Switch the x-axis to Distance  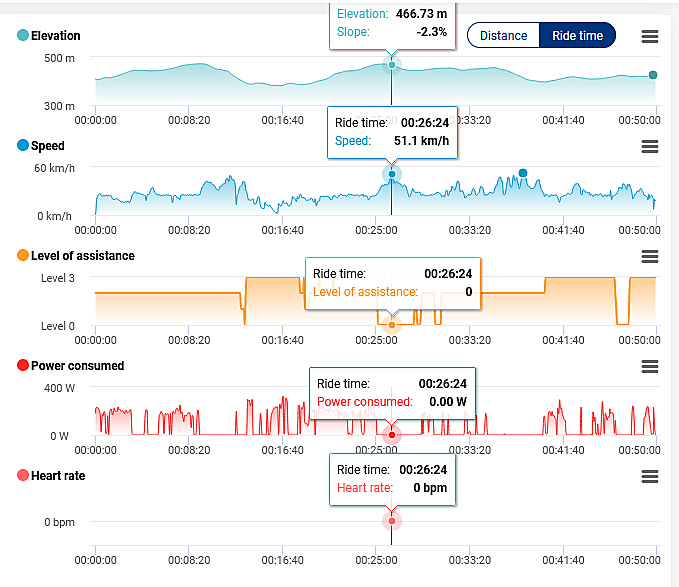503,36
